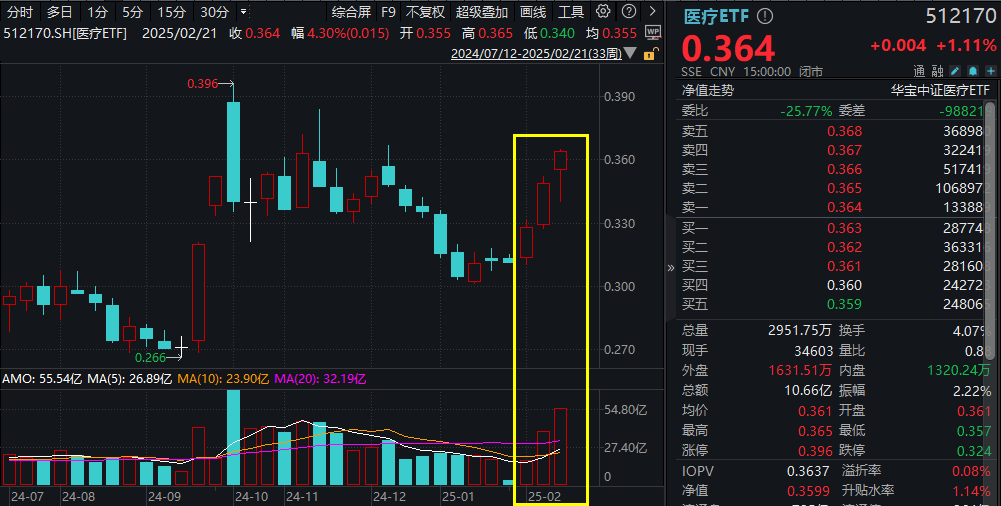This screenshot has width=1001, height=506.
Task: Click the 净值 value 0.3599
Action: [808, 491]
